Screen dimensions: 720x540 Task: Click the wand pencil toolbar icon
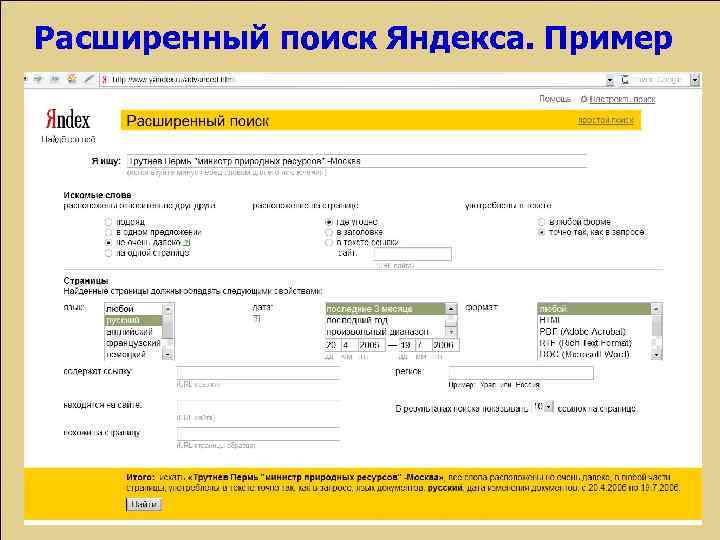(89, 79)
